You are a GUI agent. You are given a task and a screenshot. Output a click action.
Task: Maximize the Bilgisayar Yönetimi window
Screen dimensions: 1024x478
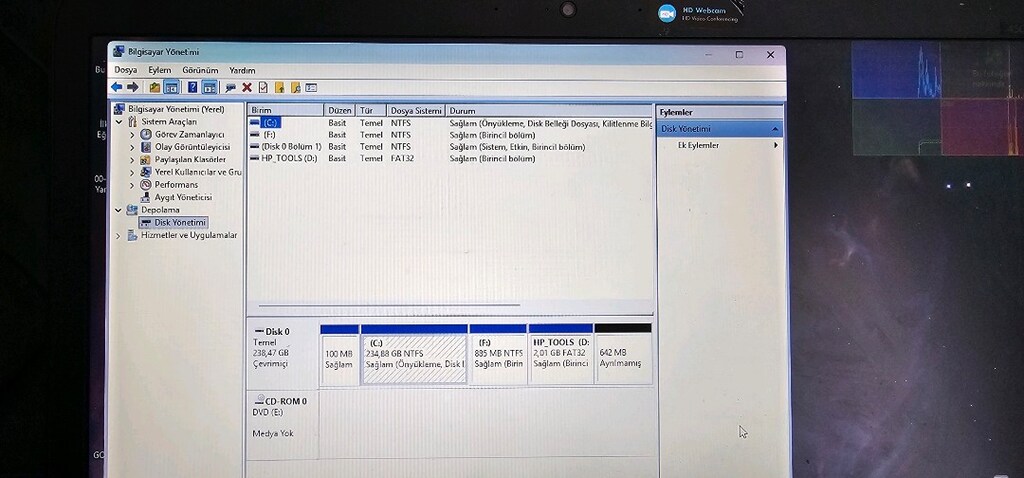[x=739, y=55]
